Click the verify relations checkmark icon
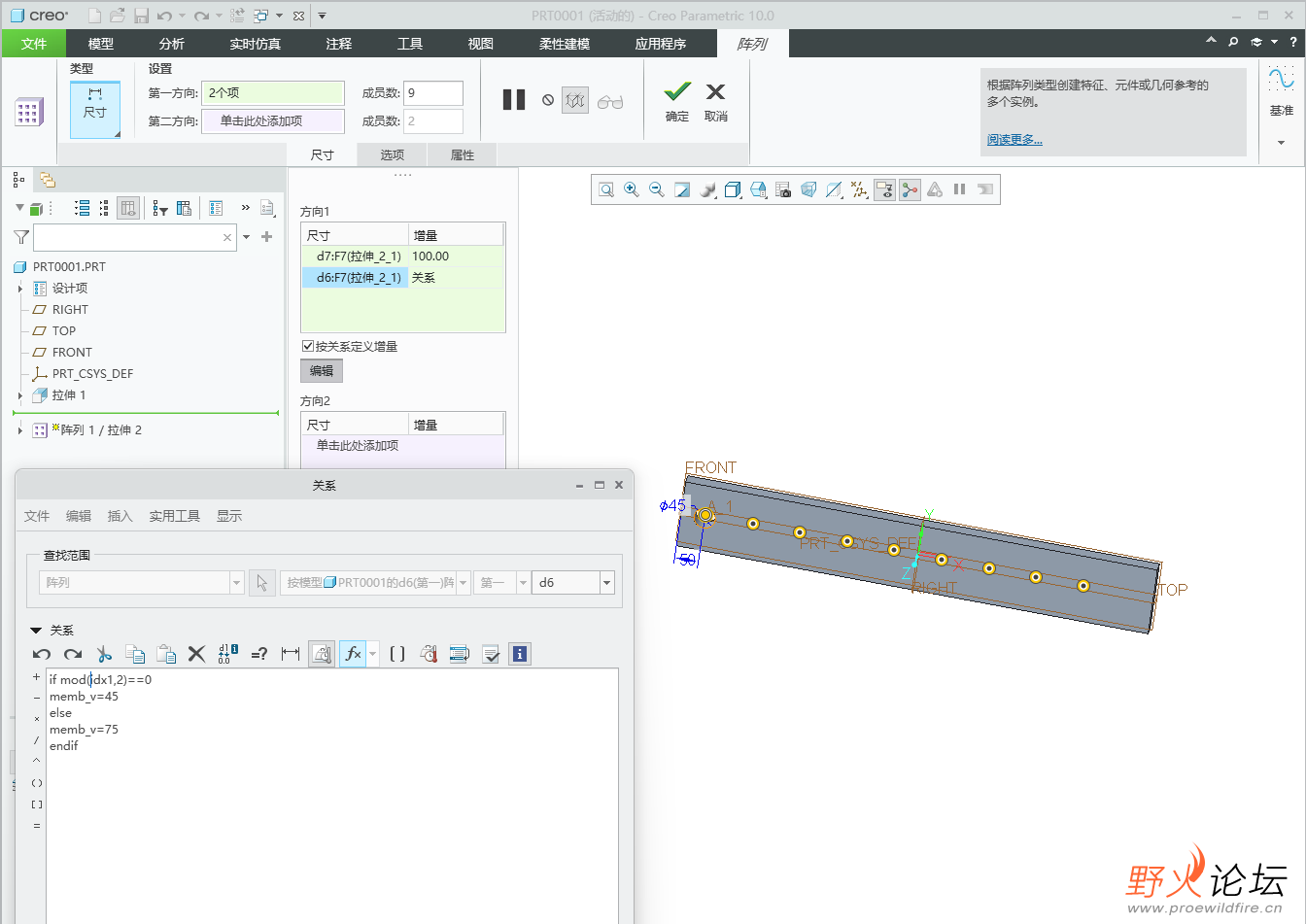Screen dimensions: 1306x924 tap(491, 654)
